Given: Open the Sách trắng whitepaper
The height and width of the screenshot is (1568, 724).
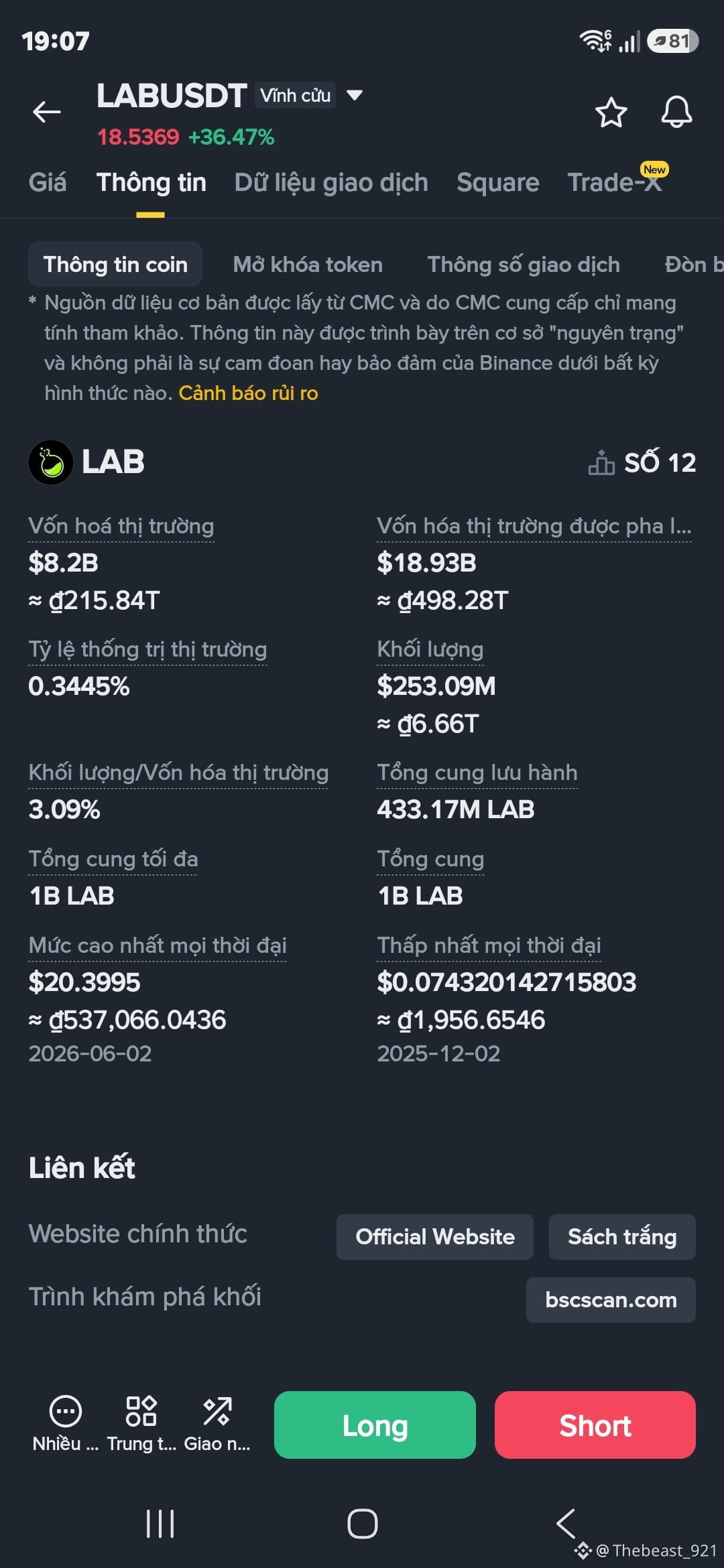Looking at the screenshot, I should coord(622,1236).
